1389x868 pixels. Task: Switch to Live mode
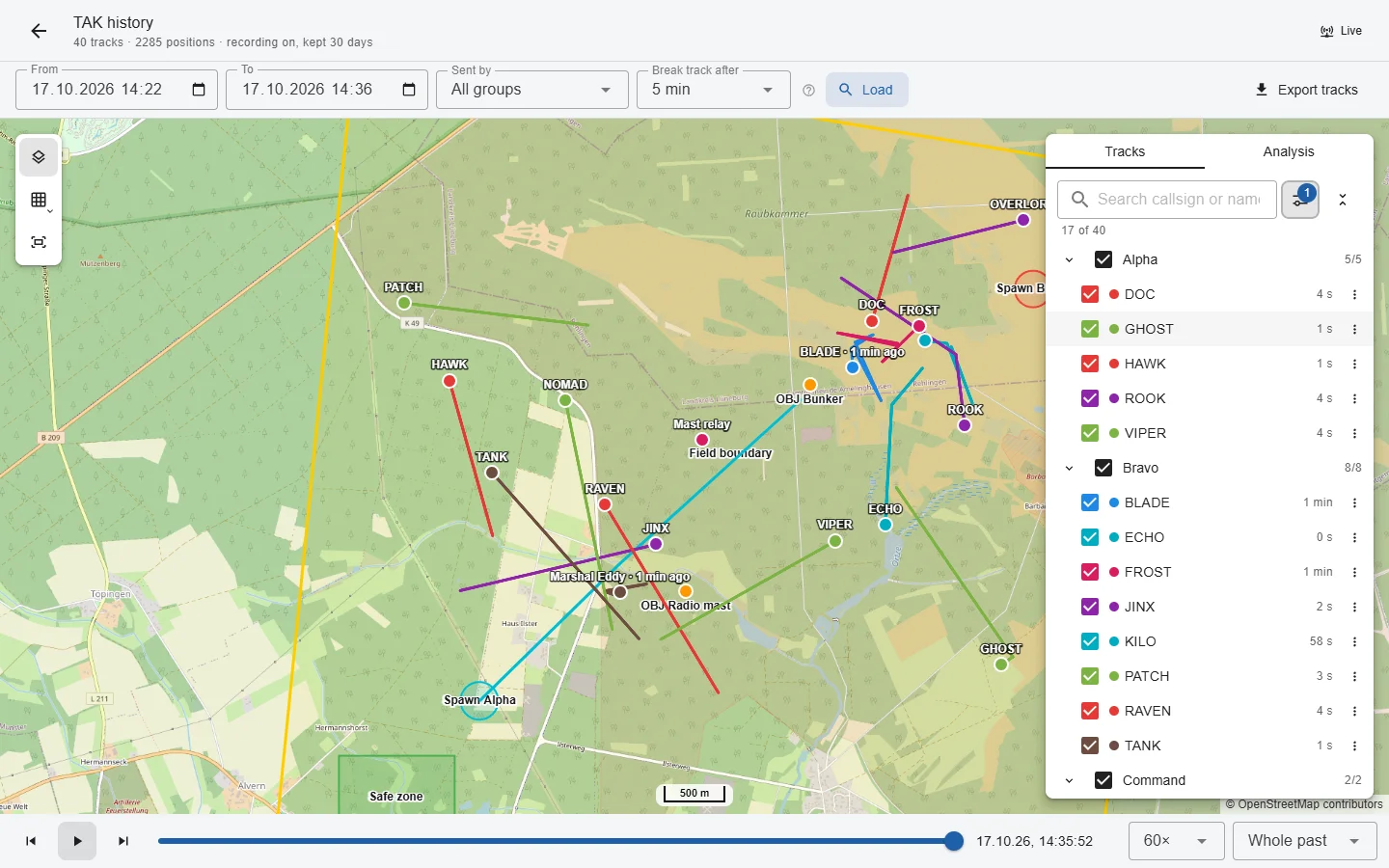pyautogui.click(x=1341, y=31)
